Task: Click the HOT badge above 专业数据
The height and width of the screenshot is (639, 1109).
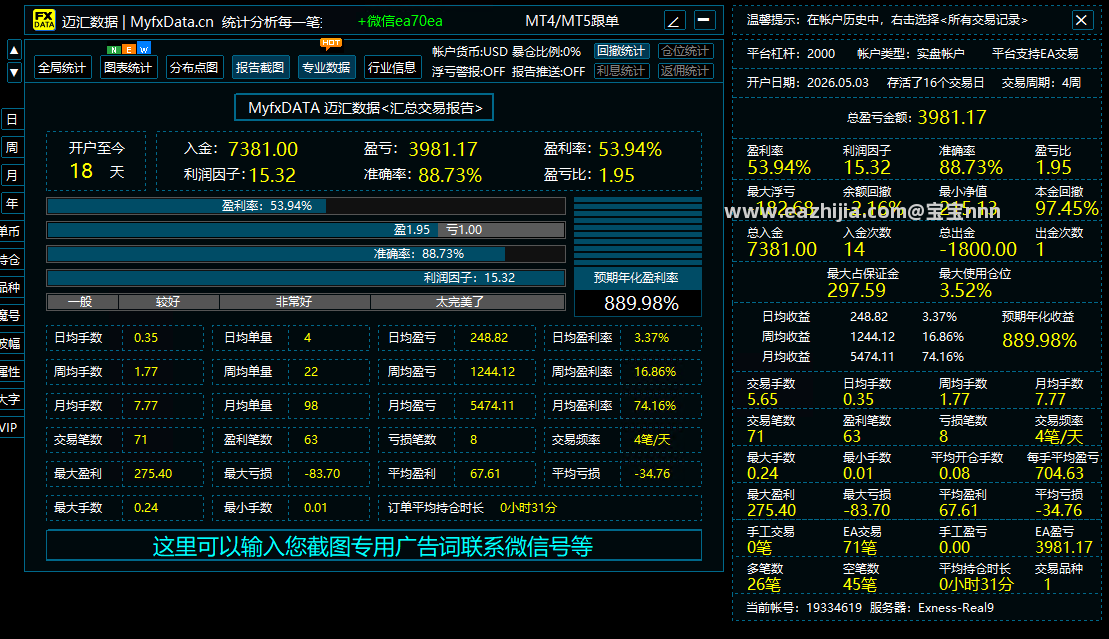Action: (x=331, y=43)
